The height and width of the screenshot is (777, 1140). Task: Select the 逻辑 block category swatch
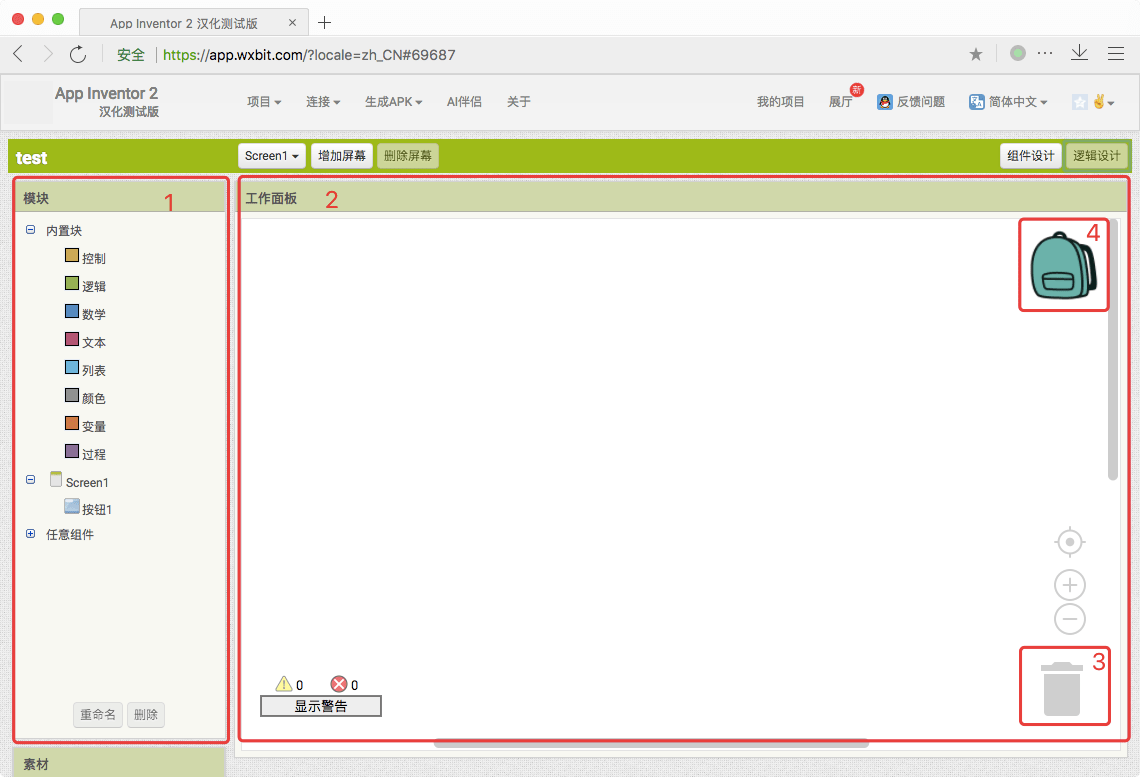pos(72,283)
